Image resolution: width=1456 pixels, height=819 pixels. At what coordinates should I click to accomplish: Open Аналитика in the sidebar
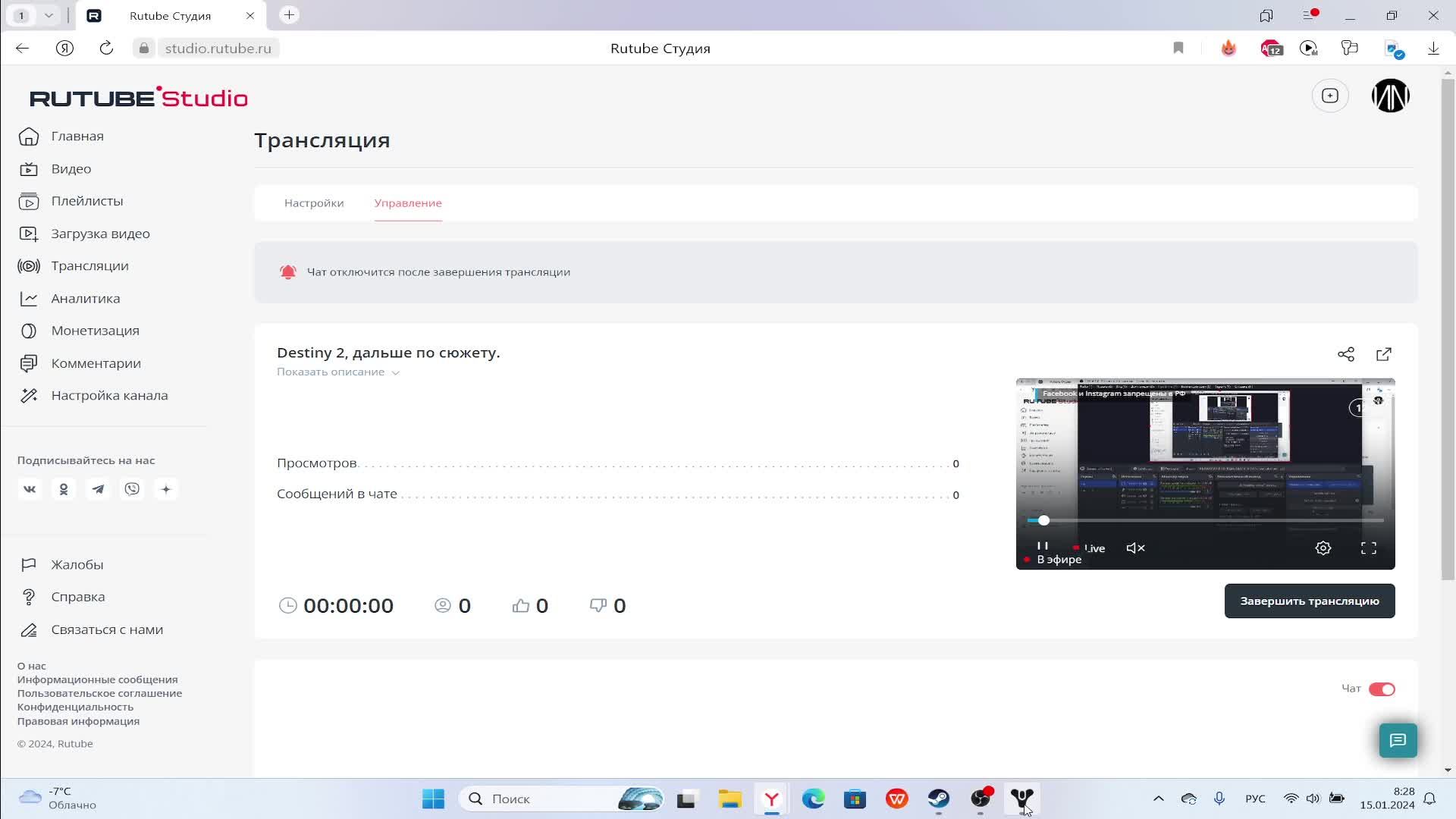(x=85, y=298)
